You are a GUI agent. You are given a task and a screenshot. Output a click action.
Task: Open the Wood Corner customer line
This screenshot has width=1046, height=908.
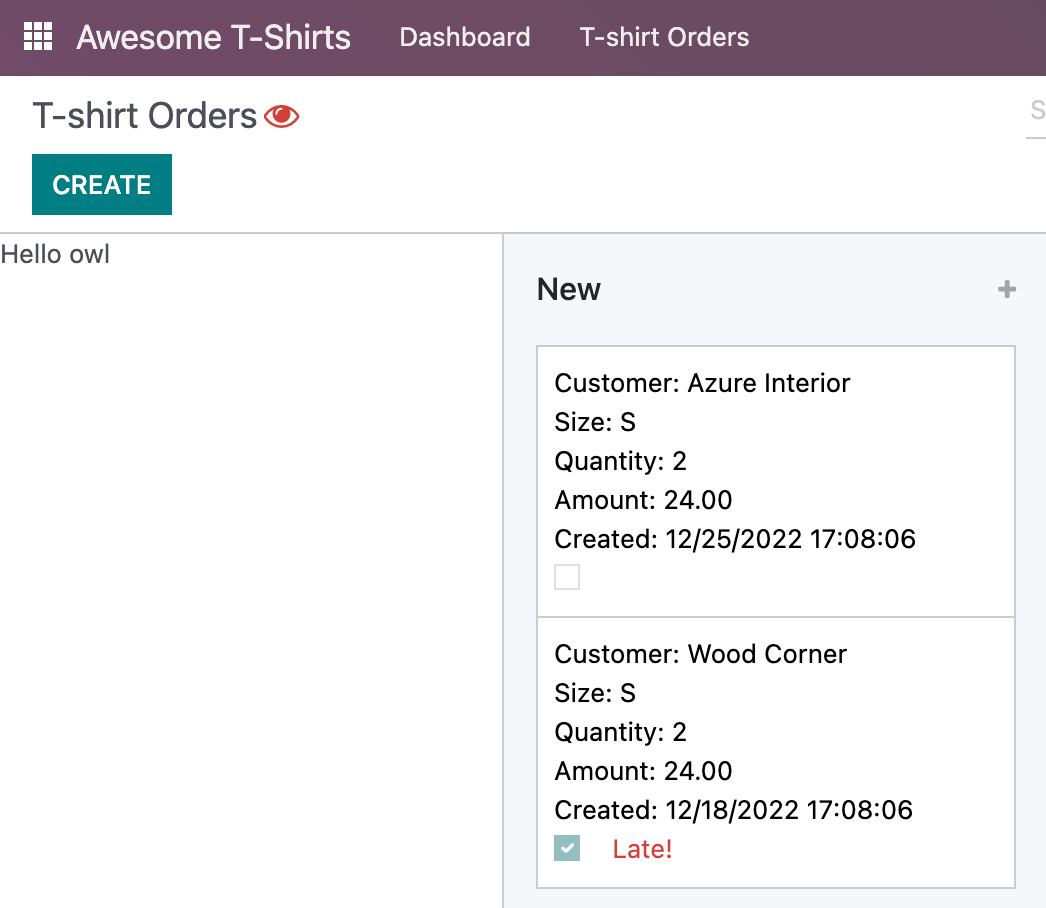[700, 654]
